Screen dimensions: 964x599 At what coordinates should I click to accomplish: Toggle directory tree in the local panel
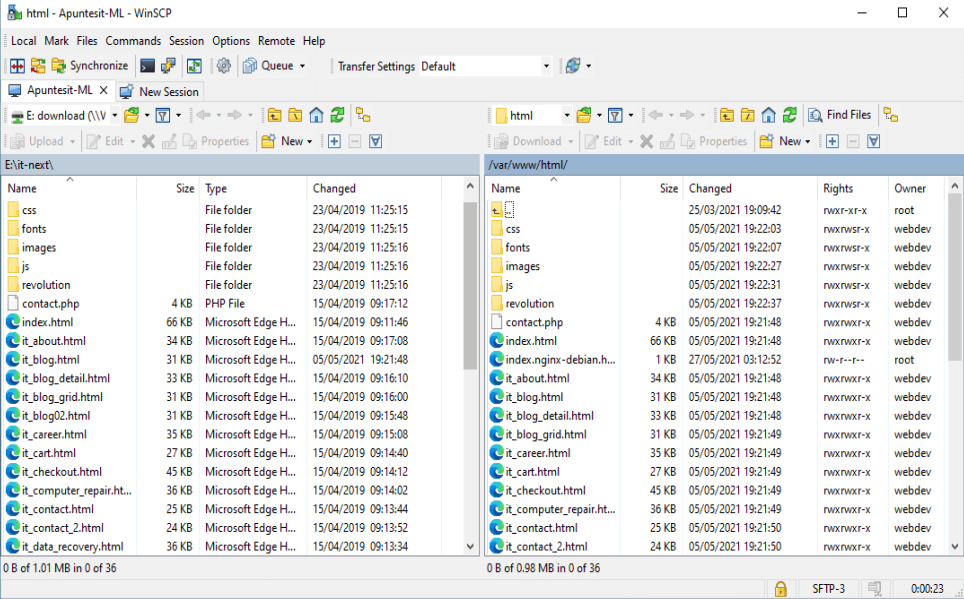pyautogui.click(x=363, y=115)
